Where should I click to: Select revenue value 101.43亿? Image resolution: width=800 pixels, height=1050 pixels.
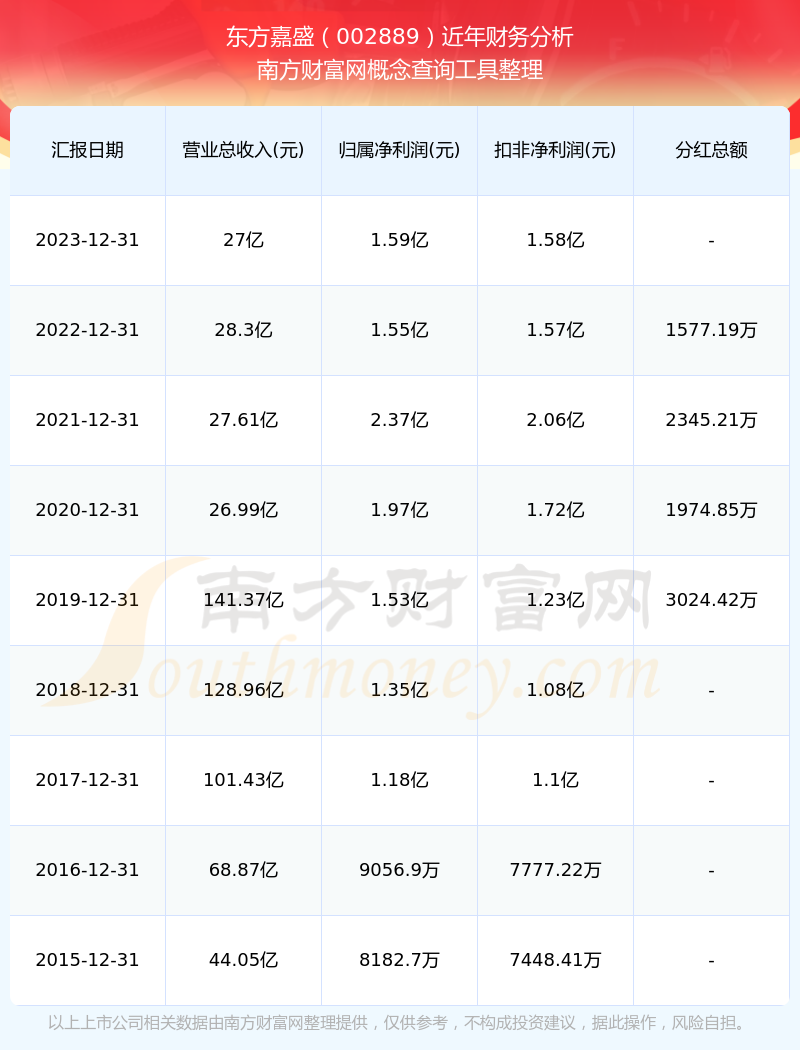(243, 780)
